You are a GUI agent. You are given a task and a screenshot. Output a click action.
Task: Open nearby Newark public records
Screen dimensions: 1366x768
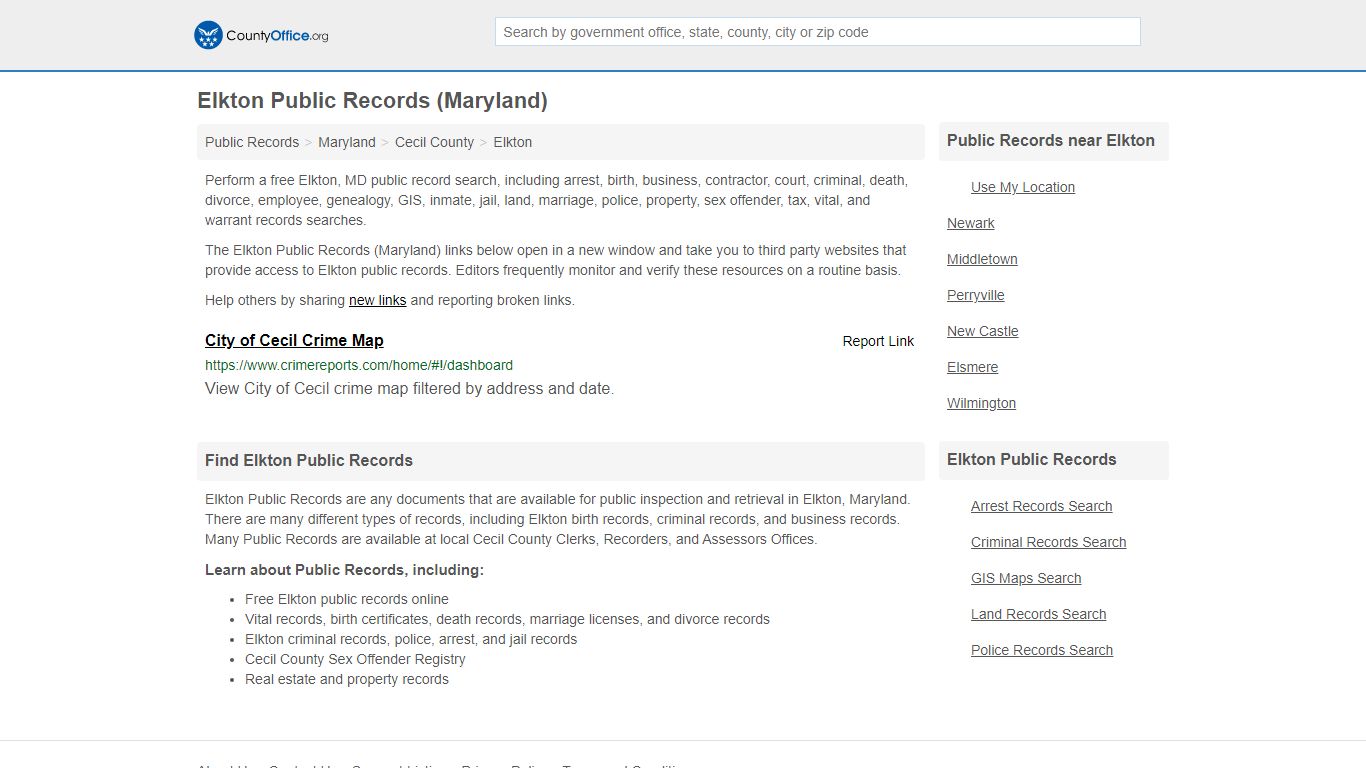click(x=970, y=223)
